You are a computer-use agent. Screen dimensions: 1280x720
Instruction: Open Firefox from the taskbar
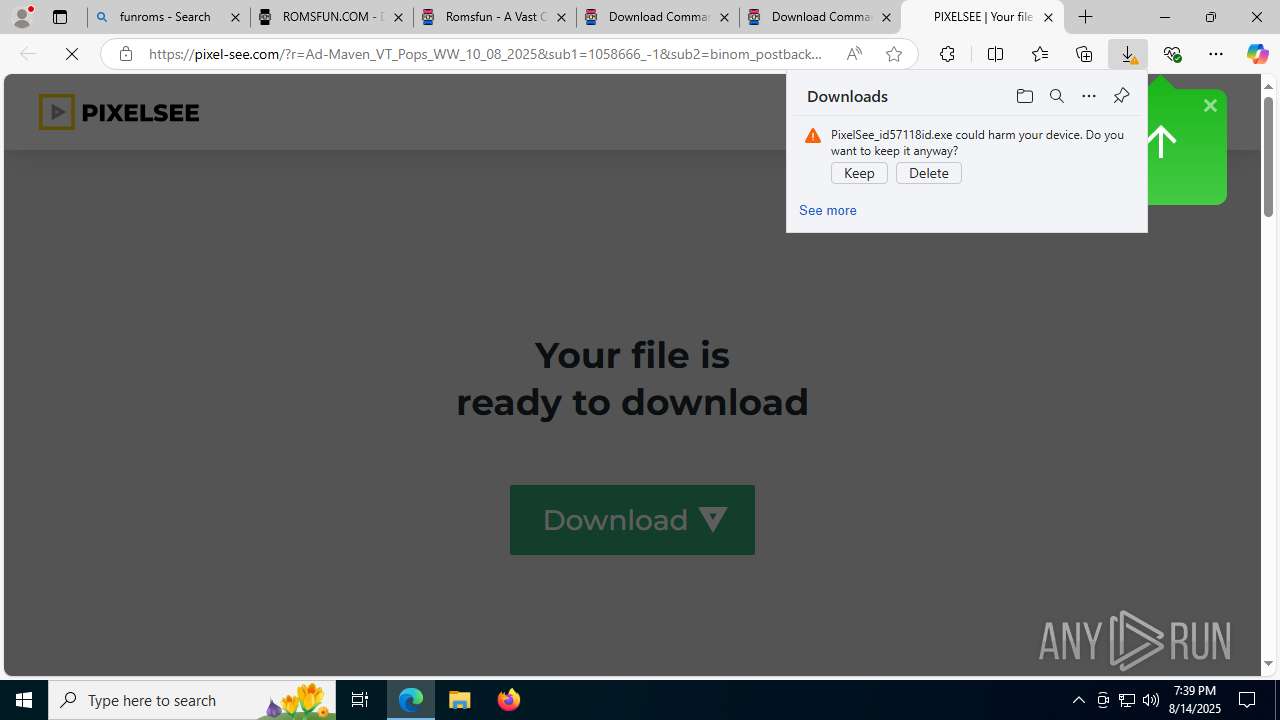509,700
